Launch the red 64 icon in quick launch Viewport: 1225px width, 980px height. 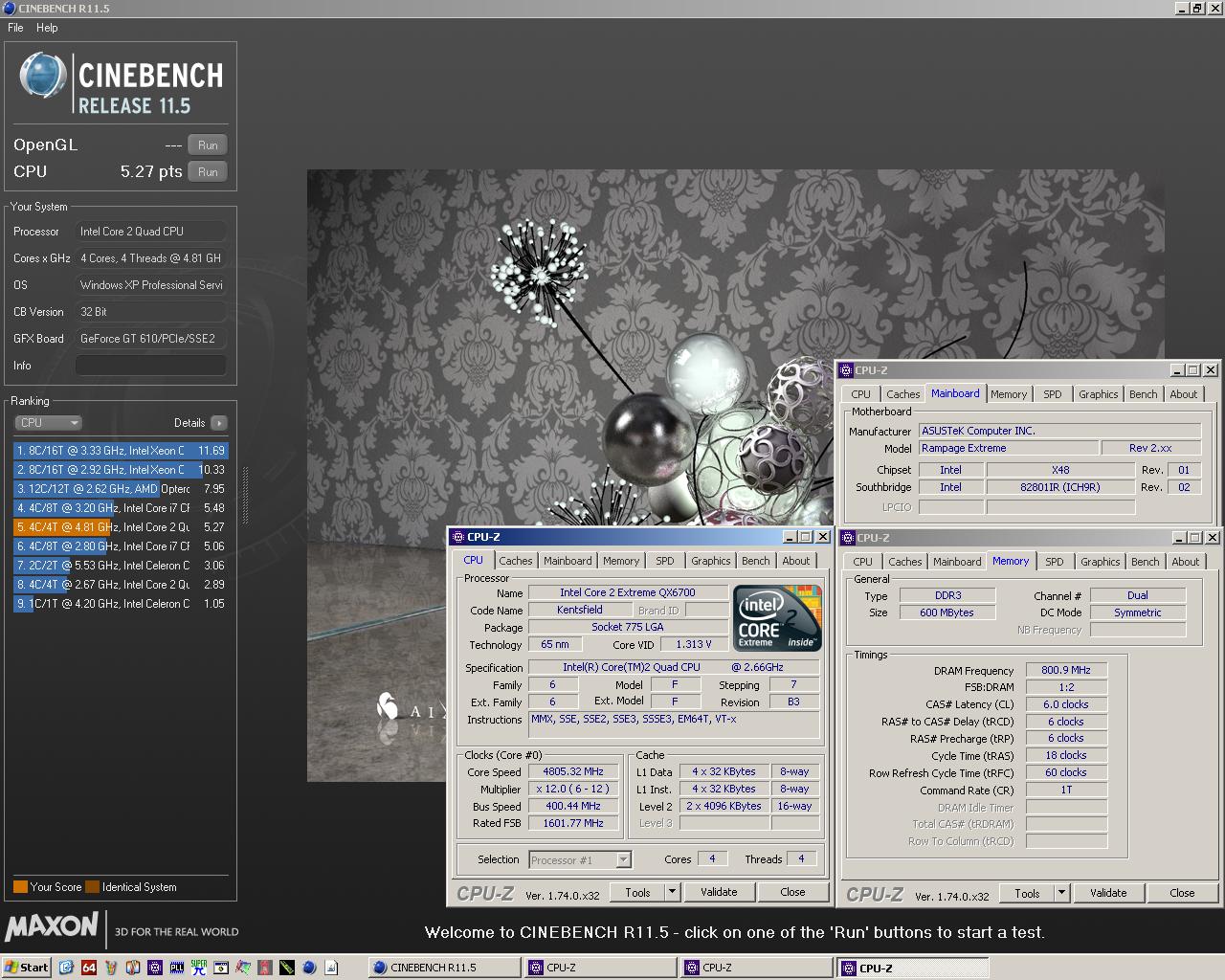point(89,968)
